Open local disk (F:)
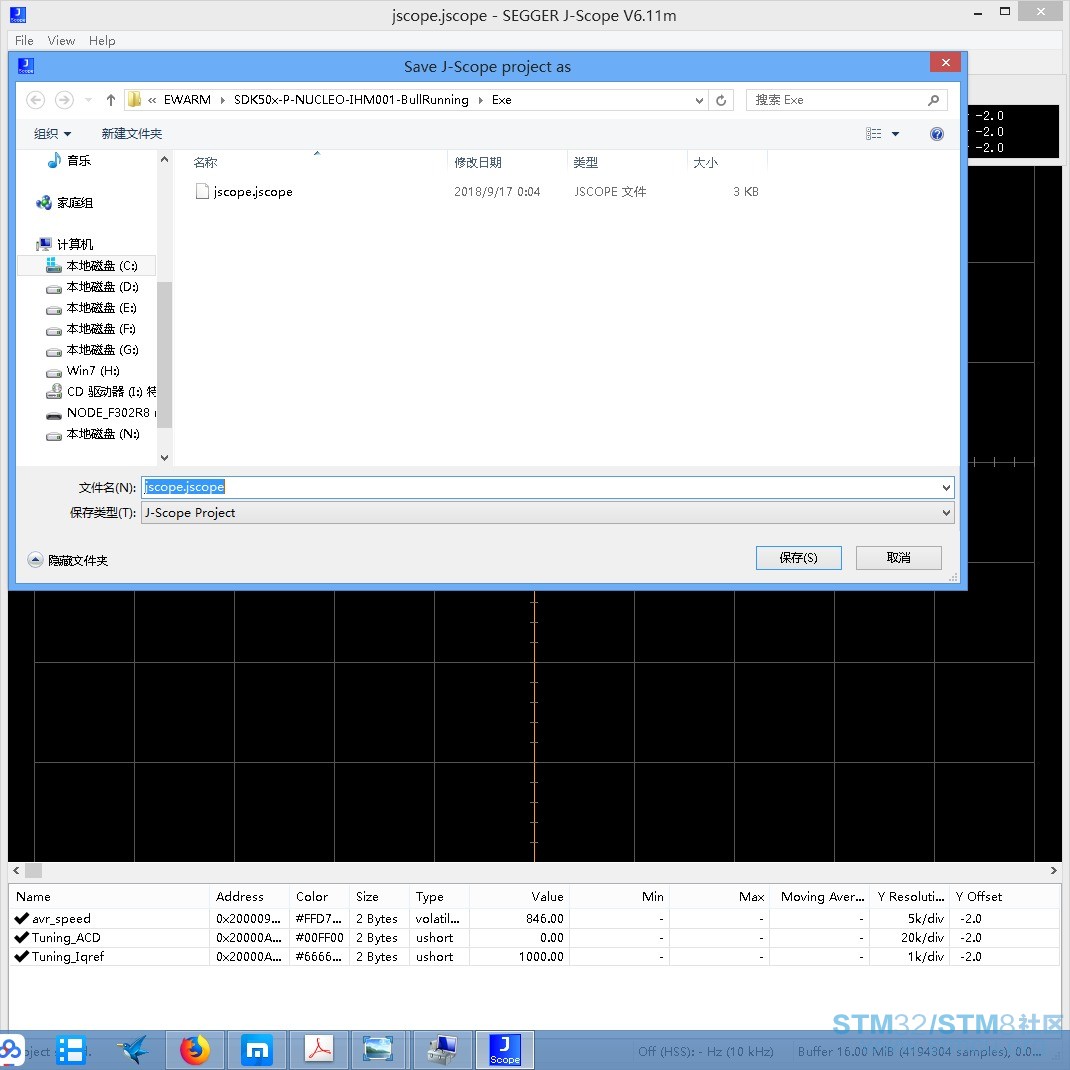This screenshot has width=1070, height=1070. [90, 329]
